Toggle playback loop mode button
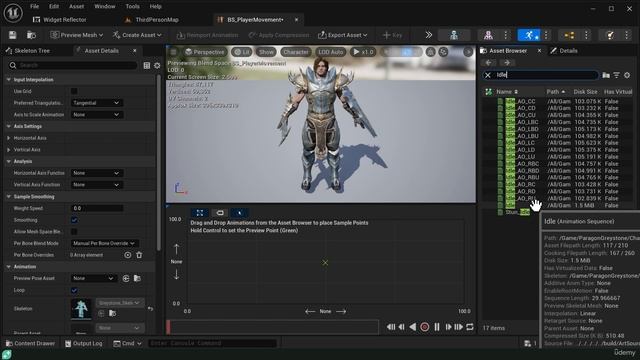 (470, 327)
